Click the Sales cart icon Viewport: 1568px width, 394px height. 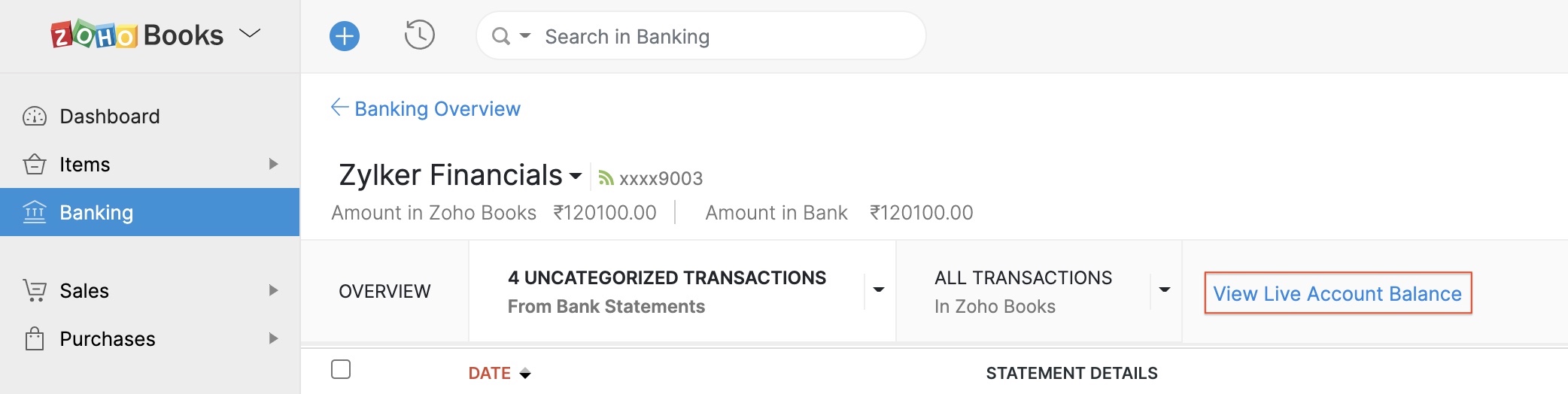click(35, 290)
